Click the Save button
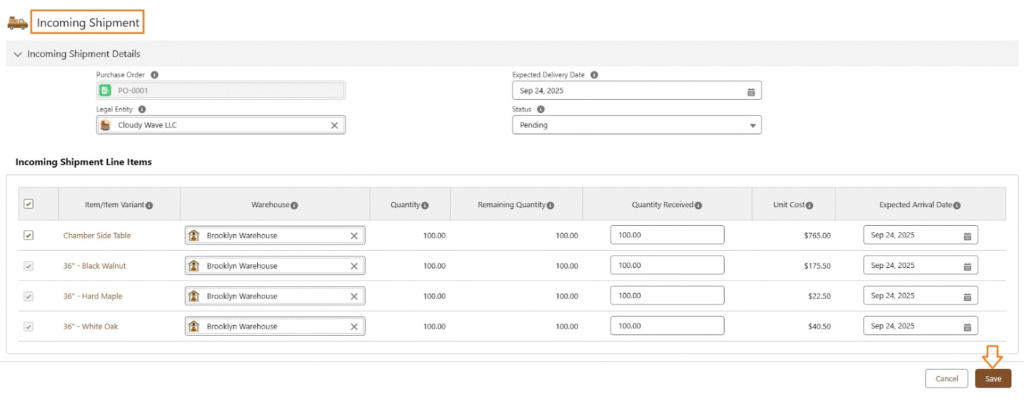 992,379
